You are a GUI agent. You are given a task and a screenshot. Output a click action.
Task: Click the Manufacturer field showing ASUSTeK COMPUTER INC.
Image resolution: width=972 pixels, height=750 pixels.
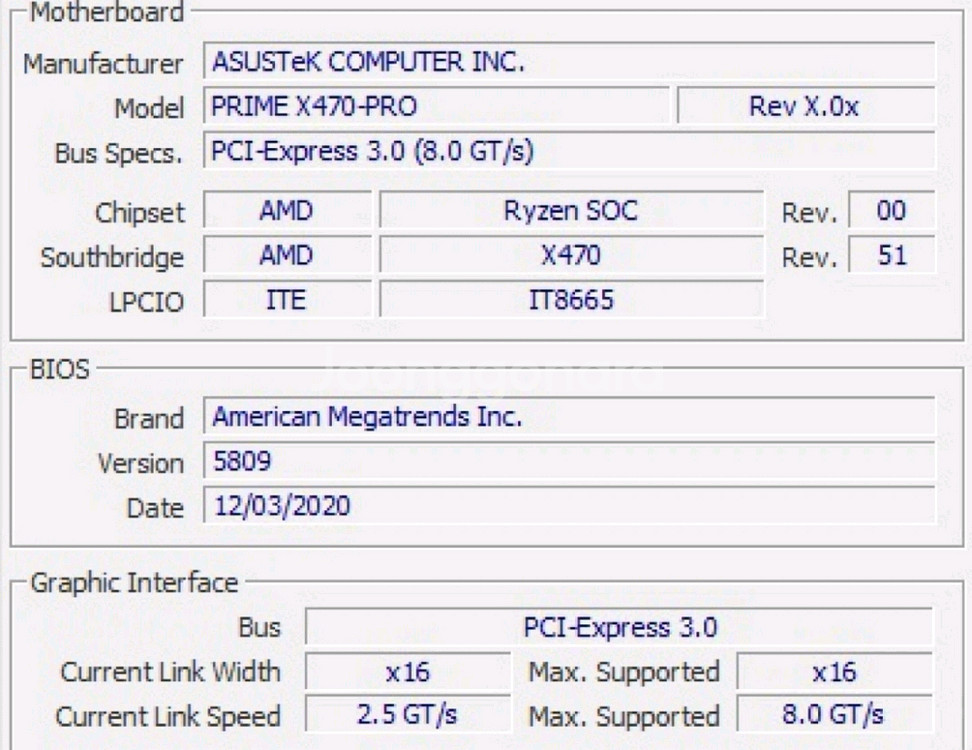(x=568, y=62)
